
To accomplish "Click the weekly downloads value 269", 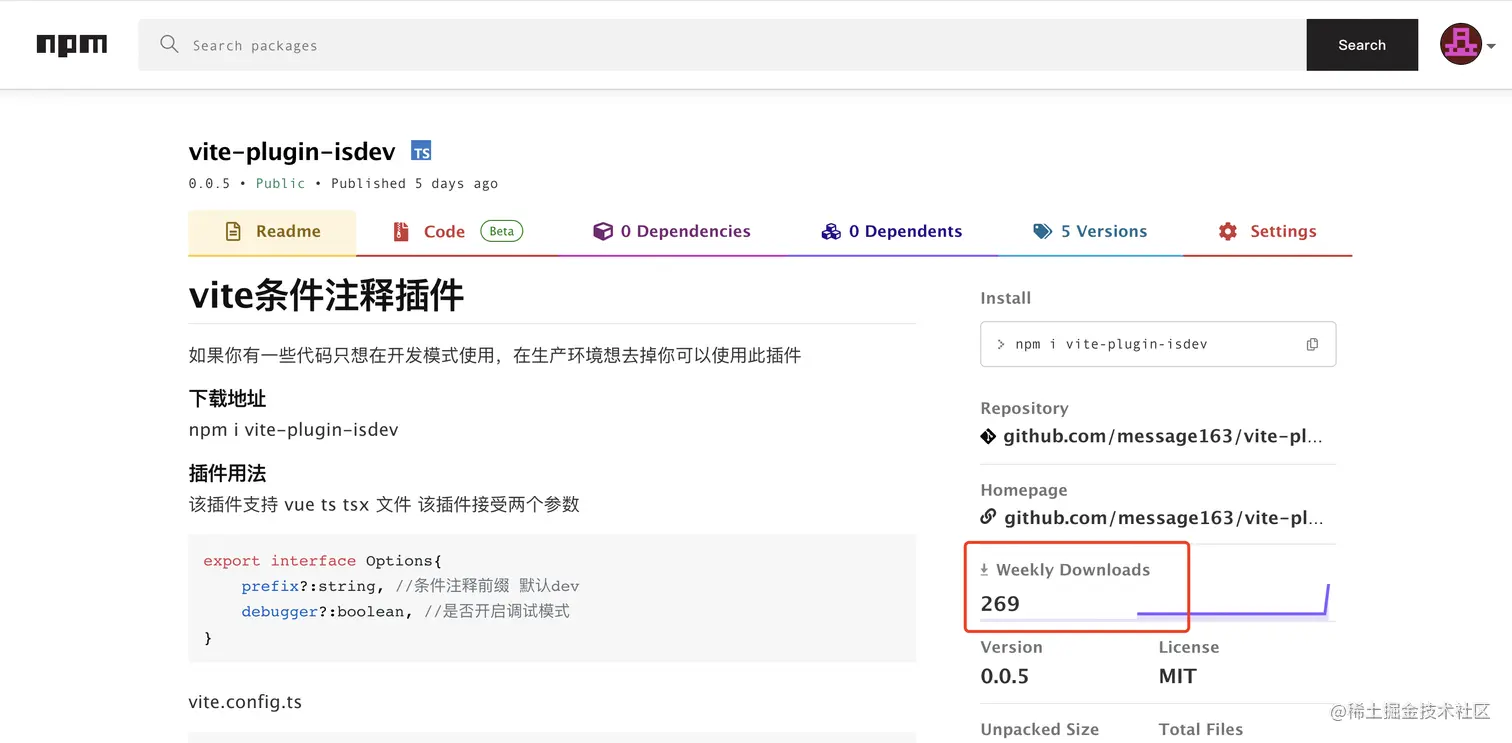I will pyautogui.click(x=1000, y=604).
